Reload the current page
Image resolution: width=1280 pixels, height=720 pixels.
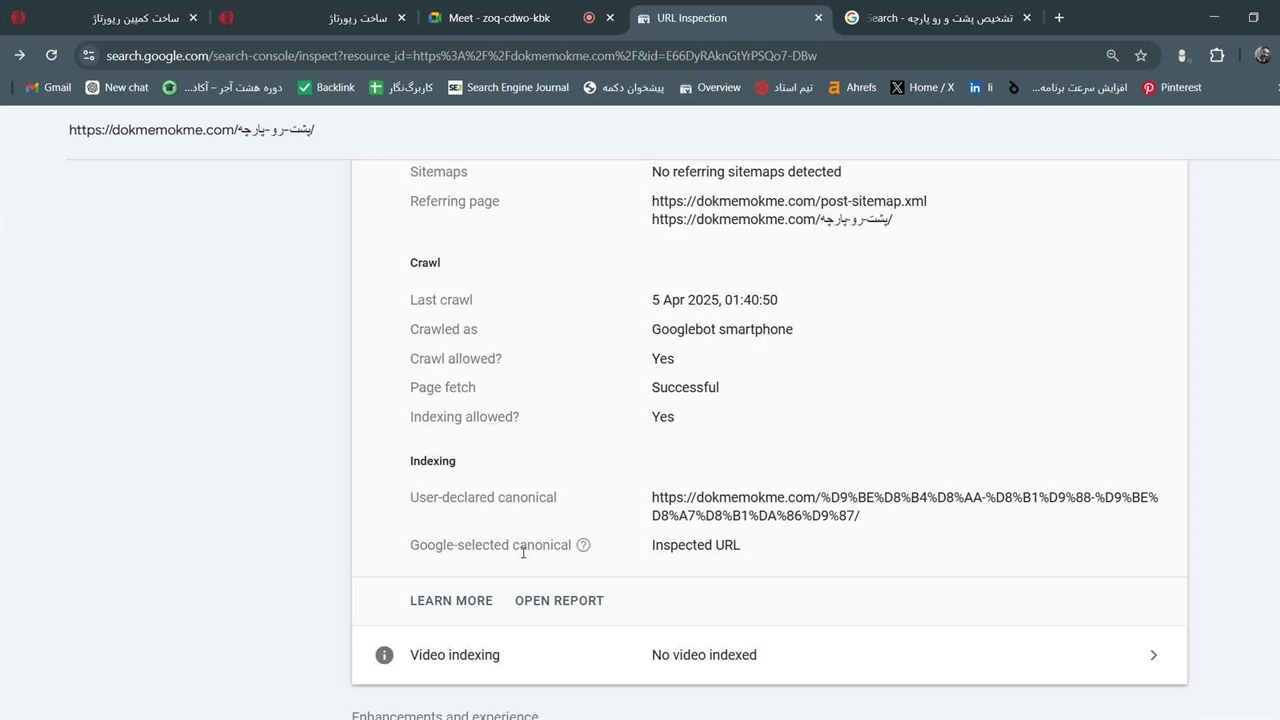[51, 56]
